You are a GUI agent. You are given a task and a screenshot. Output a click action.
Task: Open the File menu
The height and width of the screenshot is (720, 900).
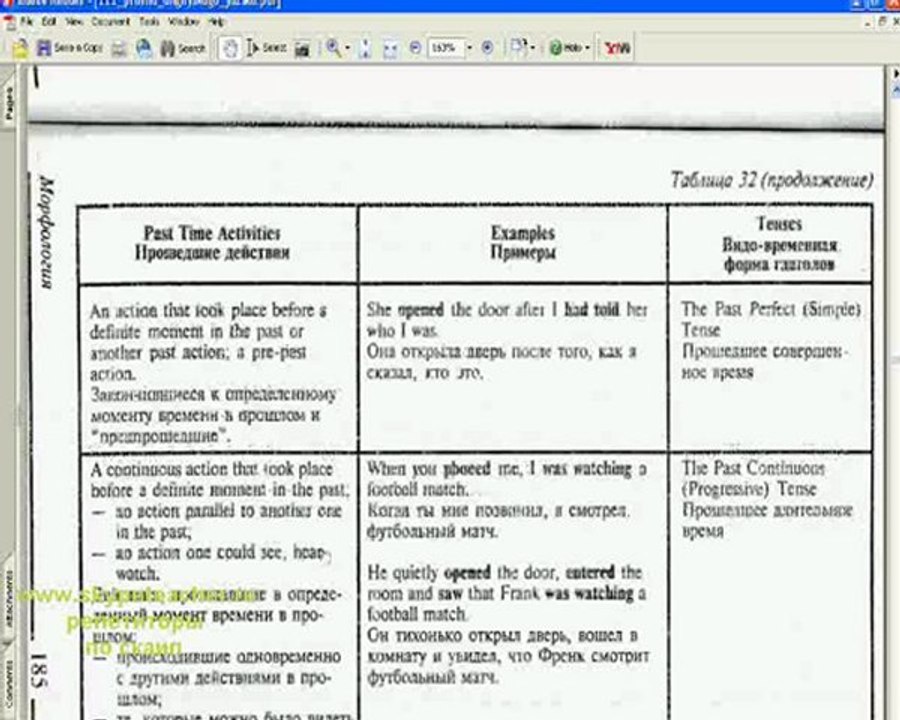tap(27, 22)
